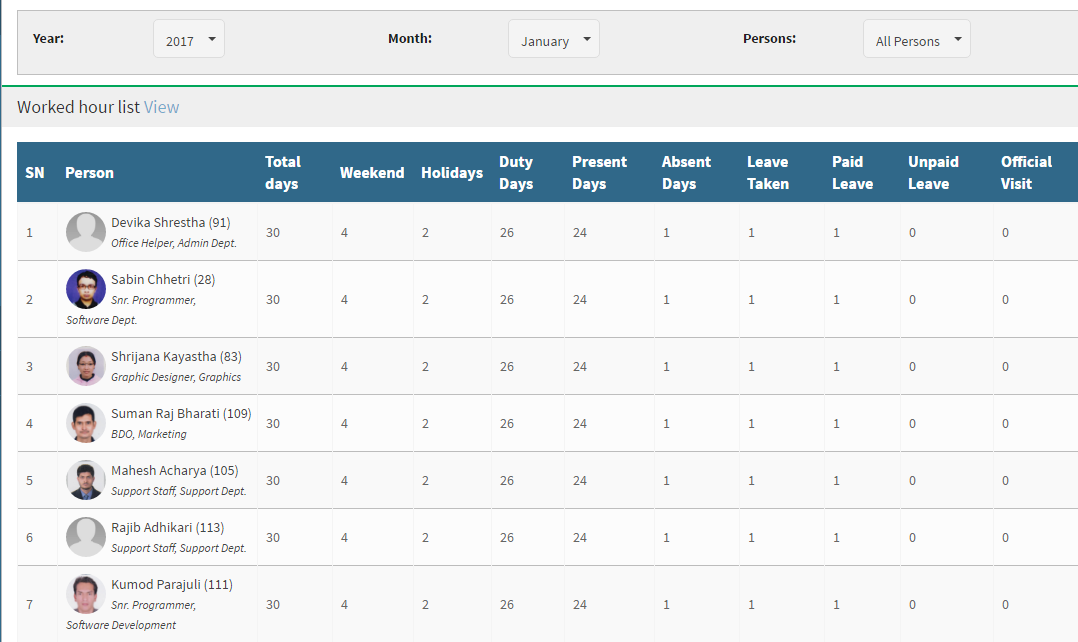Click Devika Shrestha's avatar placeholder
This screenshot has height=642, width=1078.
point(86,232)
